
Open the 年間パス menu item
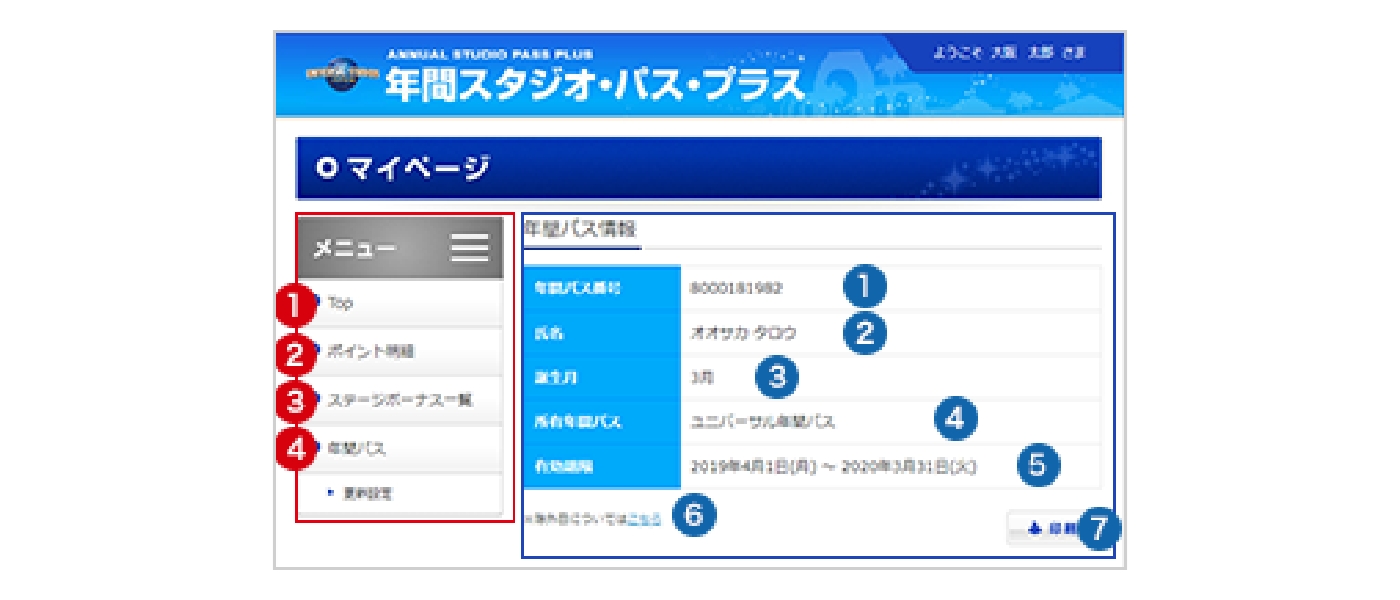coord(400,449)
